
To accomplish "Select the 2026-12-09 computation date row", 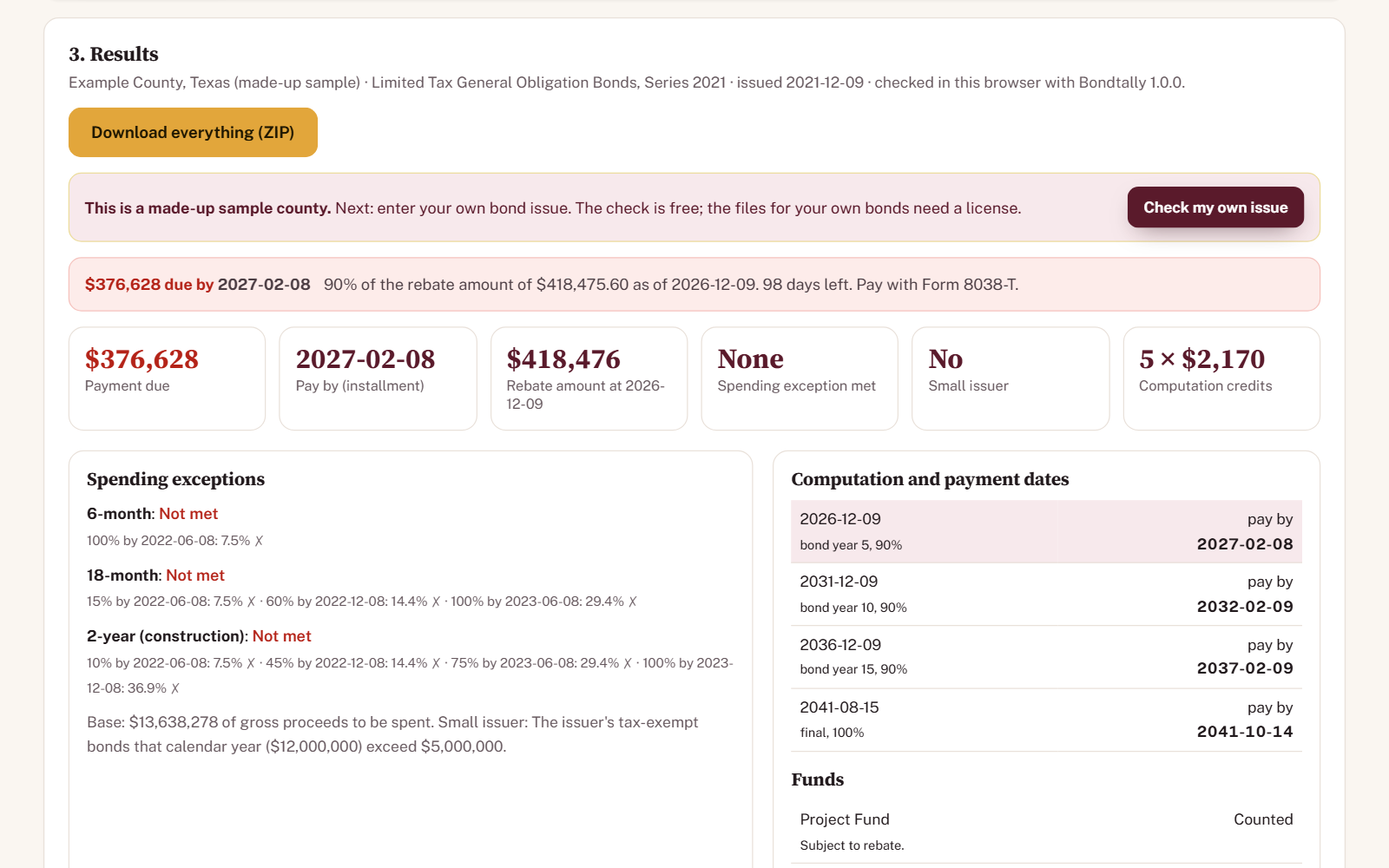I will click(1046, 531).
